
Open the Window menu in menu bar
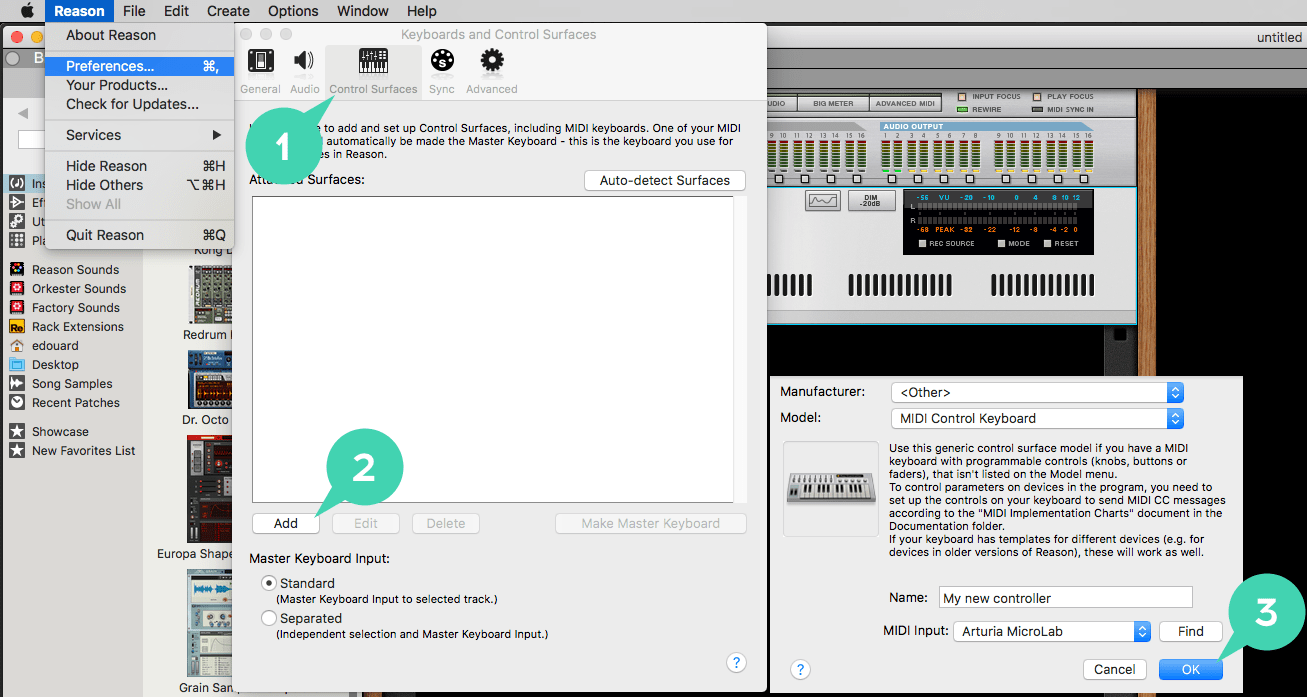[363, 11]
